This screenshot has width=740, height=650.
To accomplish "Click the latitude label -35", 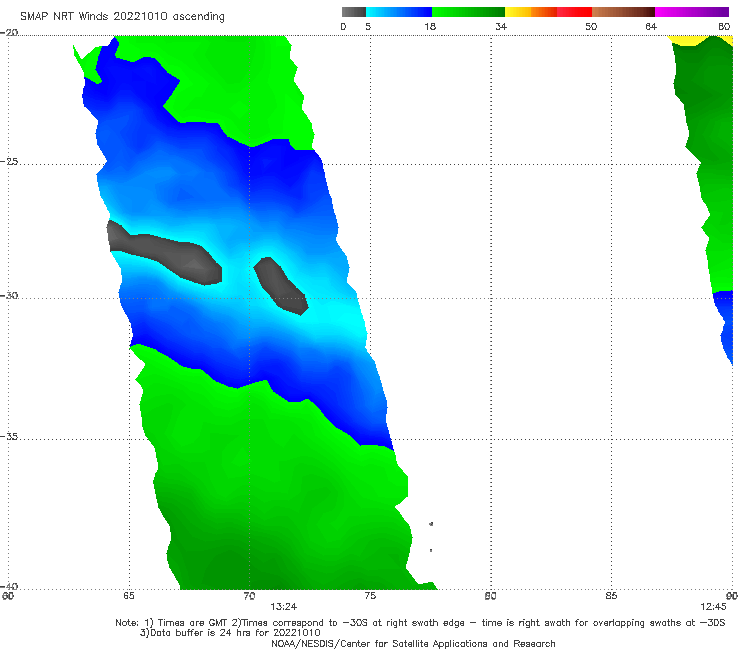I will tap(9, 436).
